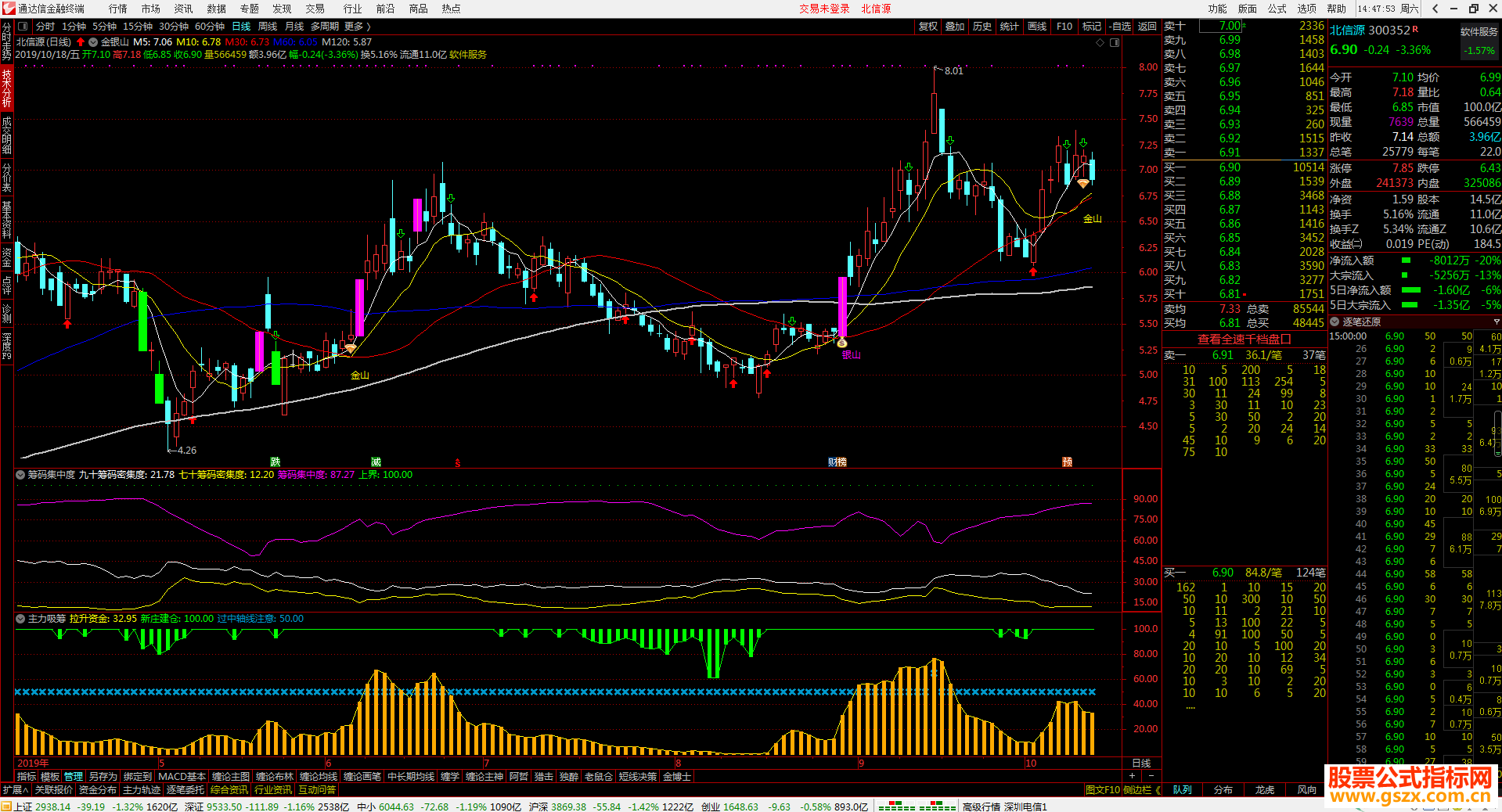The image size is (1502, 812).
Task: Click the 返回 button
Action: 1147,27
